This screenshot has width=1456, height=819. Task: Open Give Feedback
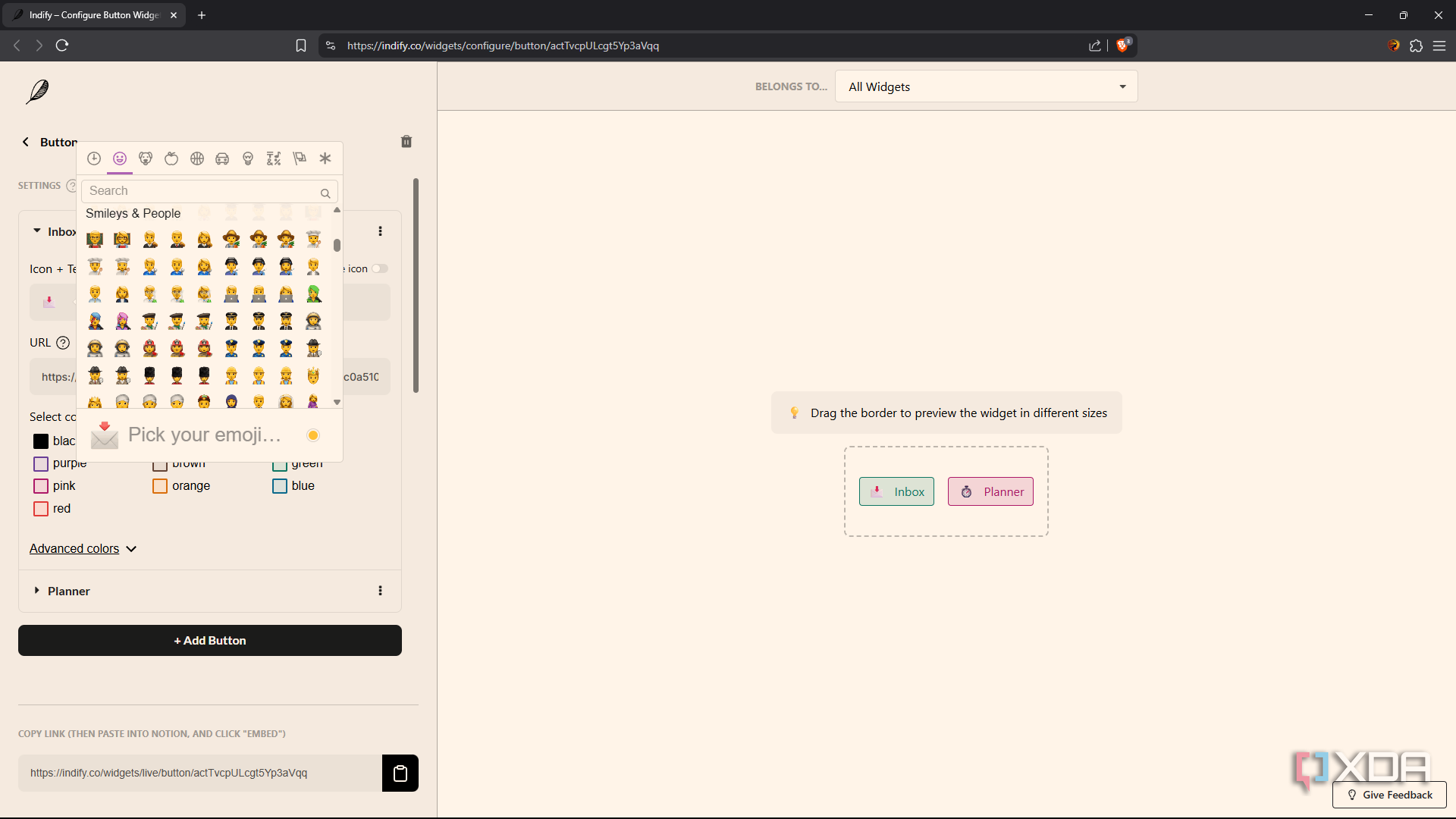coord(1389,795)
